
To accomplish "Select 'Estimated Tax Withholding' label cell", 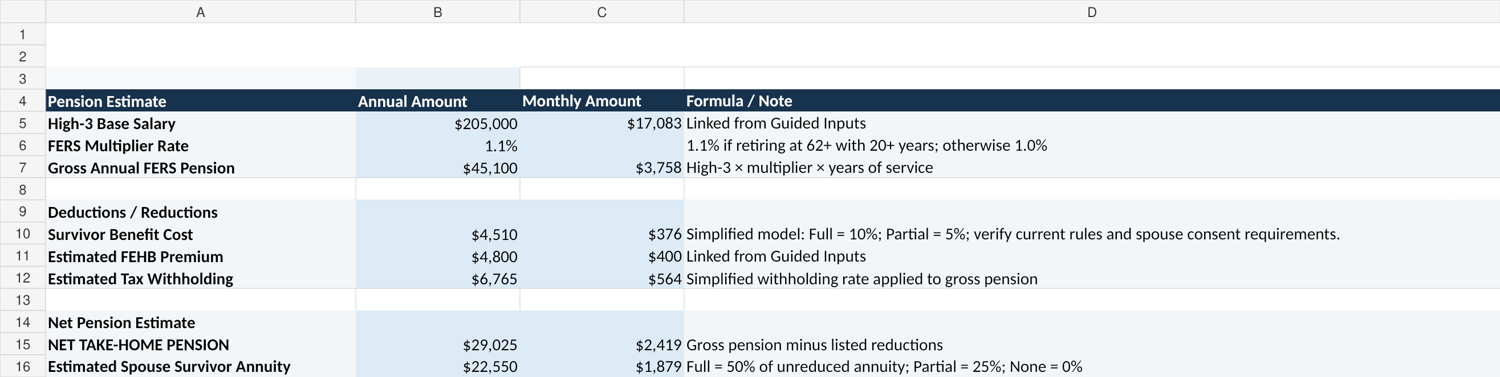I will tap(201, 278).
